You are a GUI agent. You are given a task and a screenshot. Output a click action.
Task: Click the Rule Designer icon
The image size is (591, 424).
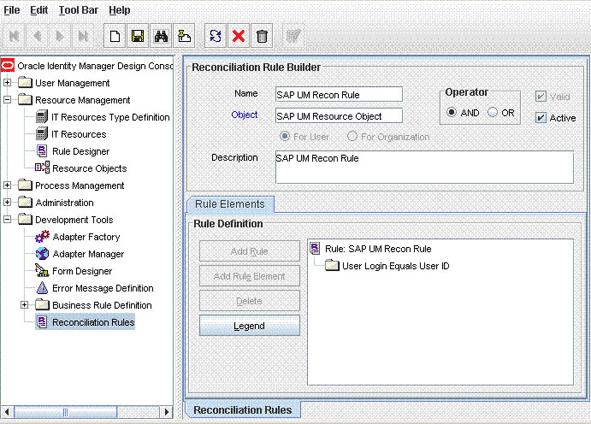pos(42,151)
